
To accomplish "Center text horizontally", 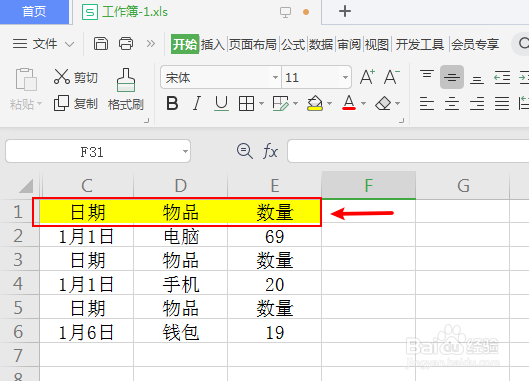I will point(452,103).
